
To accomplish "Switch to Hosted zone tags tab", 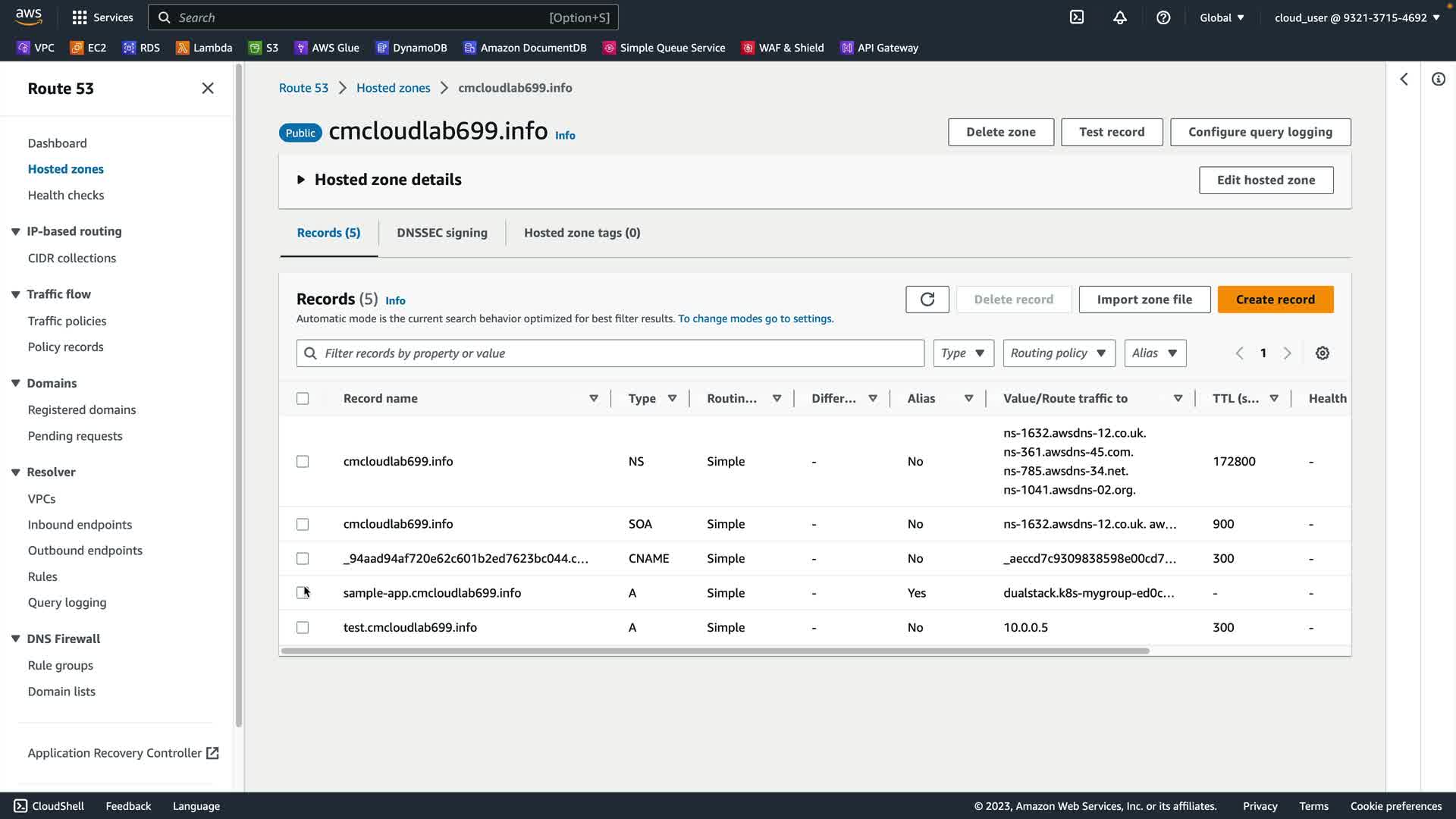I will (582, 233).
